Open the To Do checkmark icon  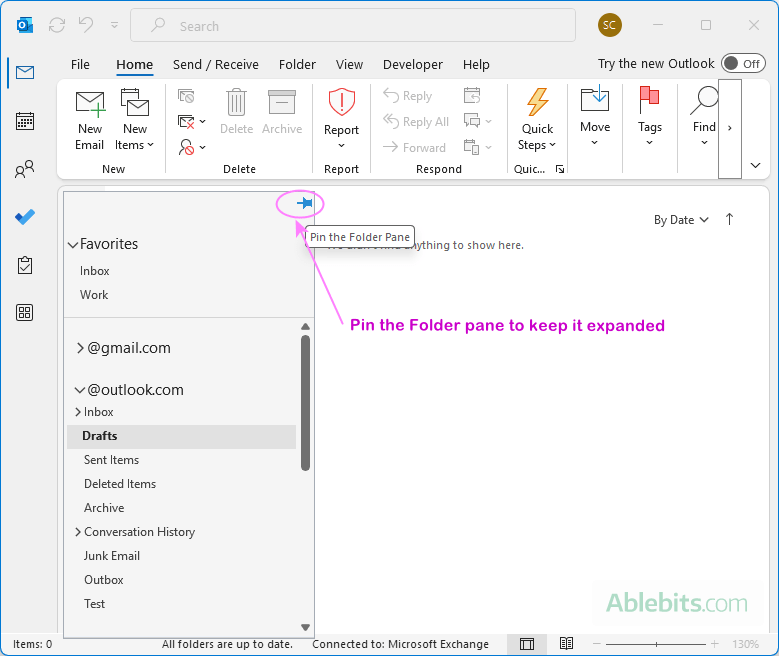[25, 217]
